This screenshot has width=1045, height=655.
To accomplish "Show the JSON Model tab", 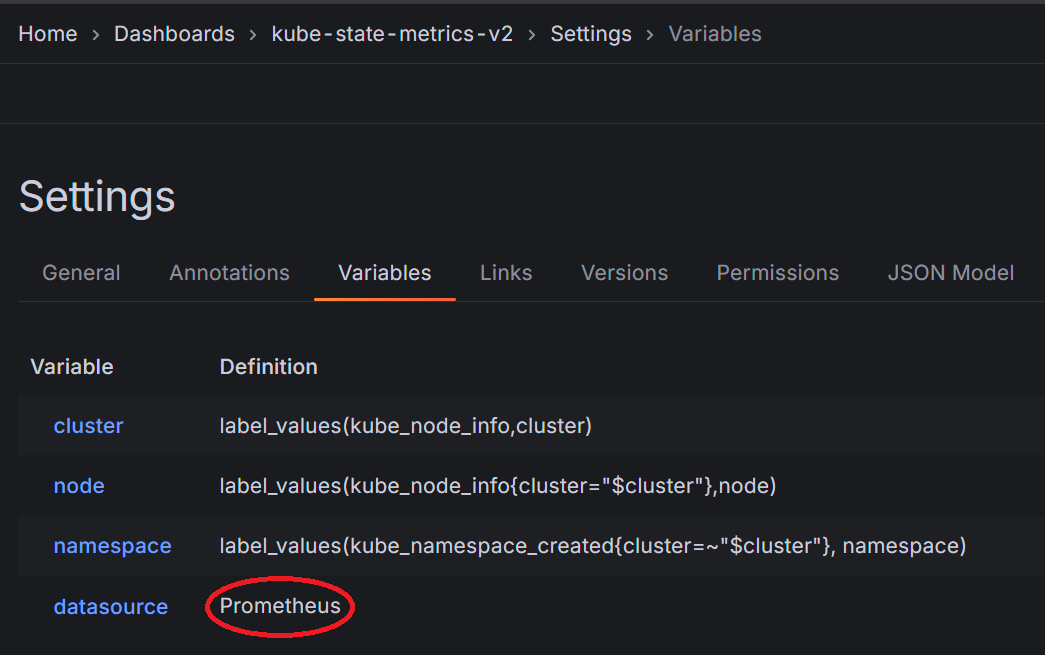I will [x=950, y=273].
